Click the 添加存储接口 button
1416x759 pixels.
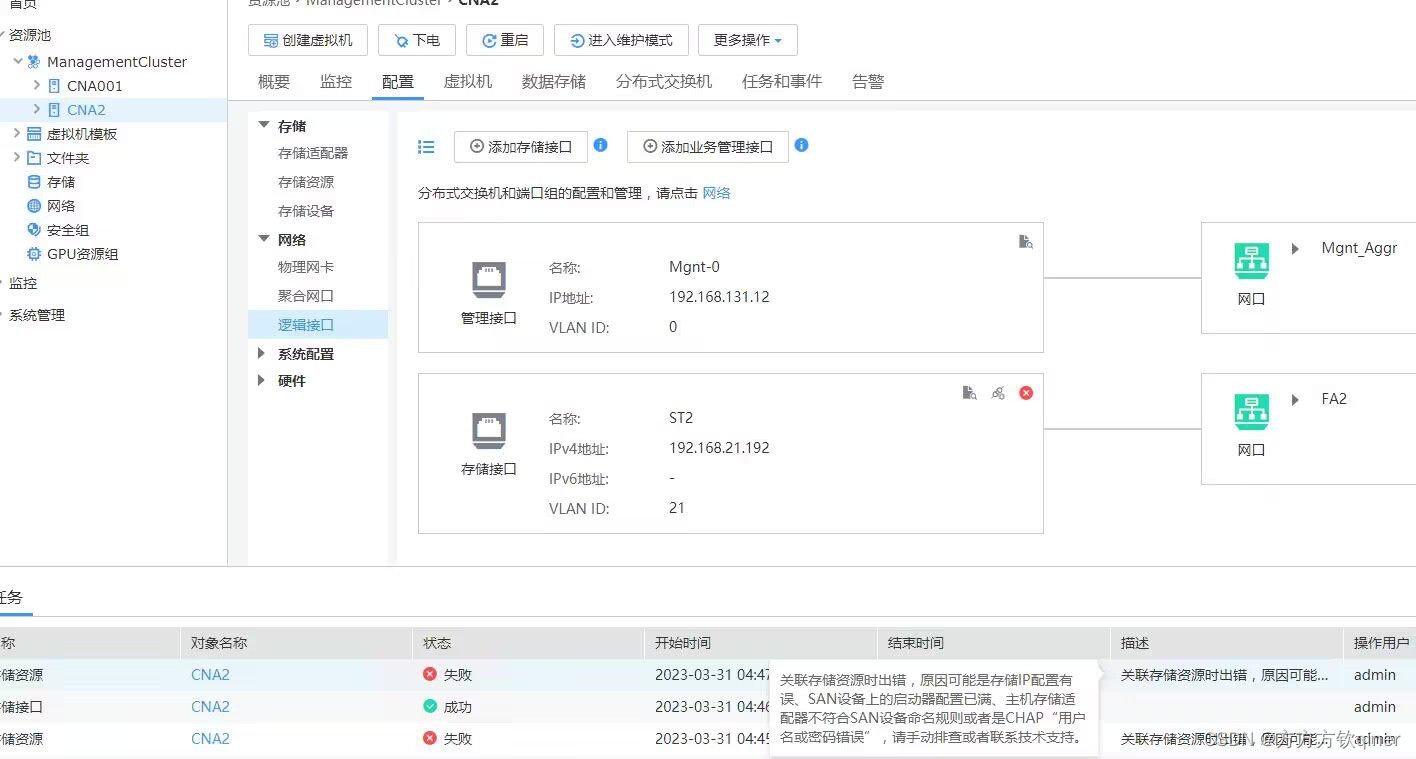521,147
